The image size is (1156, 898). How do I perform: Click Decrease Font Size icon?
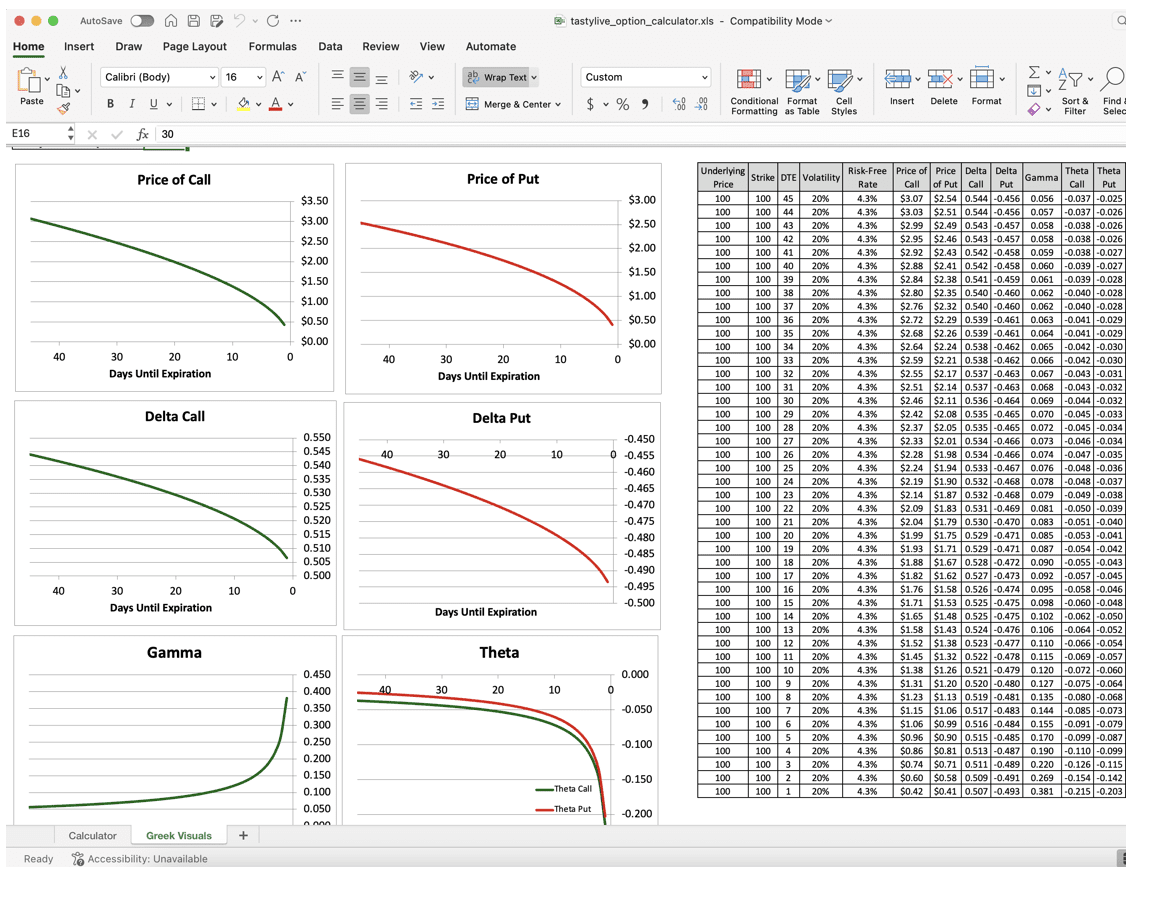(300, 77)
